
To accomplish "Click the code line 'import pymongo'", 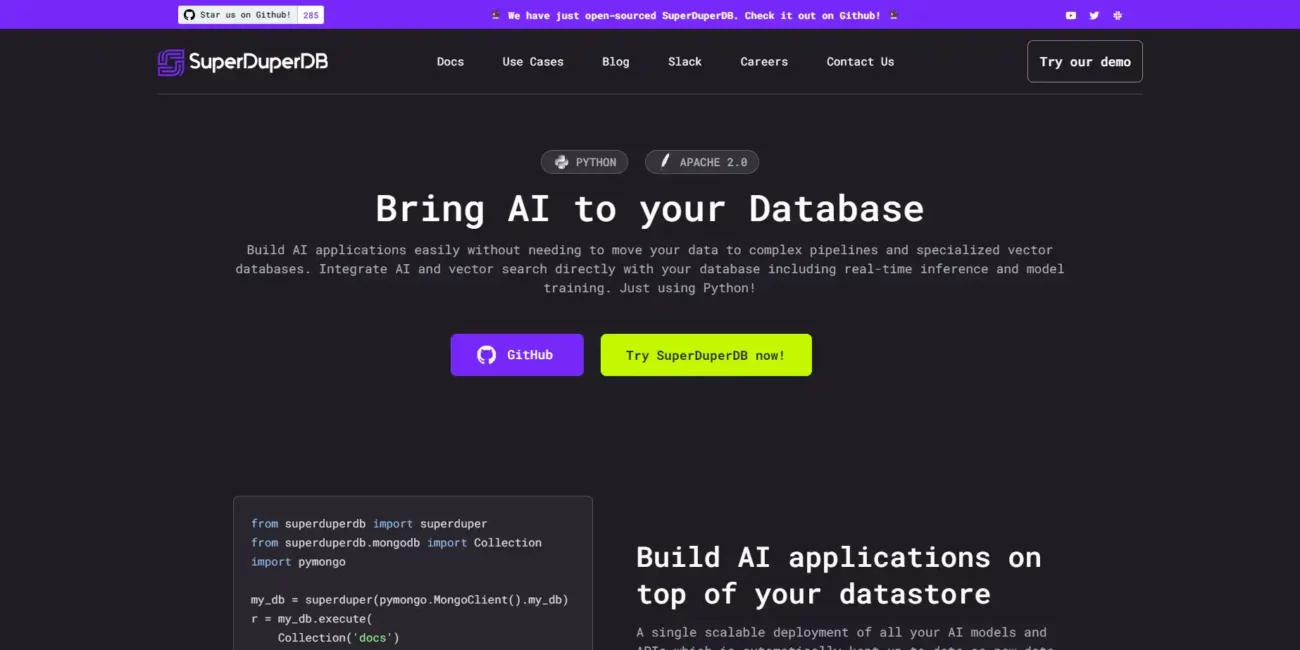I will [298, 562].
